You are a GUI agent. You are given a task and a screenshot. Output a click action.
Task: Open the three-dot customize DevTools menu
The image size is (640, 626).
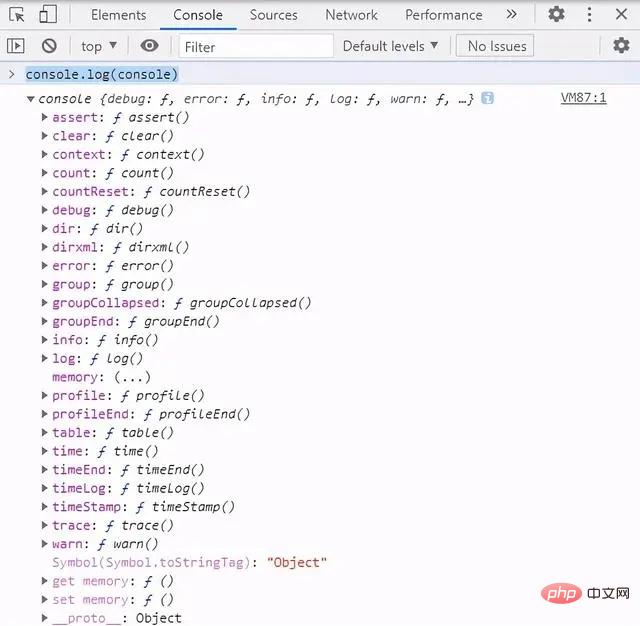[x=589, y=15]
